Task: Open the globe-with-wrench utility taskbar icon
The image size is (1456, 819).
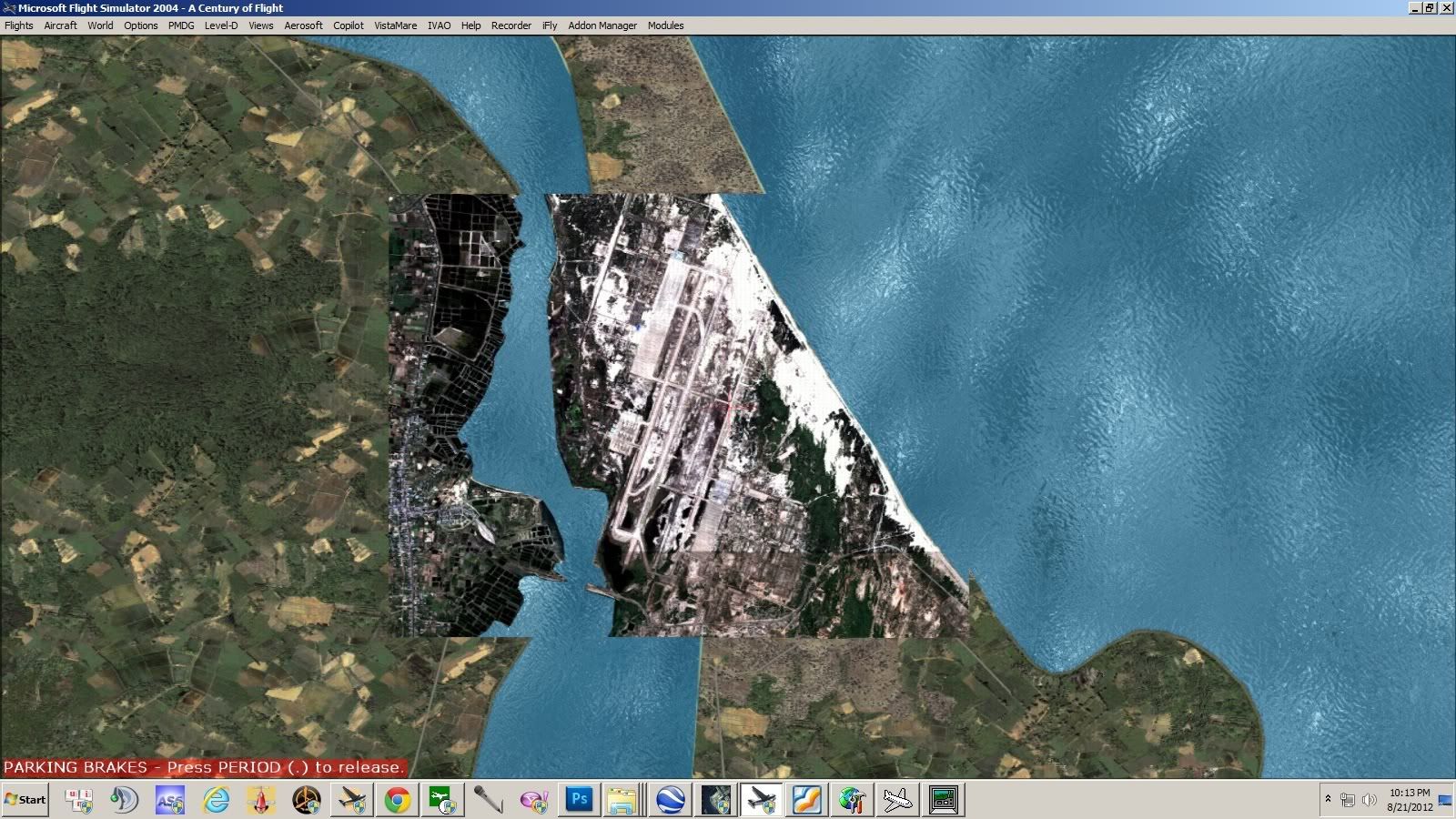Action: tap(852, 801)
